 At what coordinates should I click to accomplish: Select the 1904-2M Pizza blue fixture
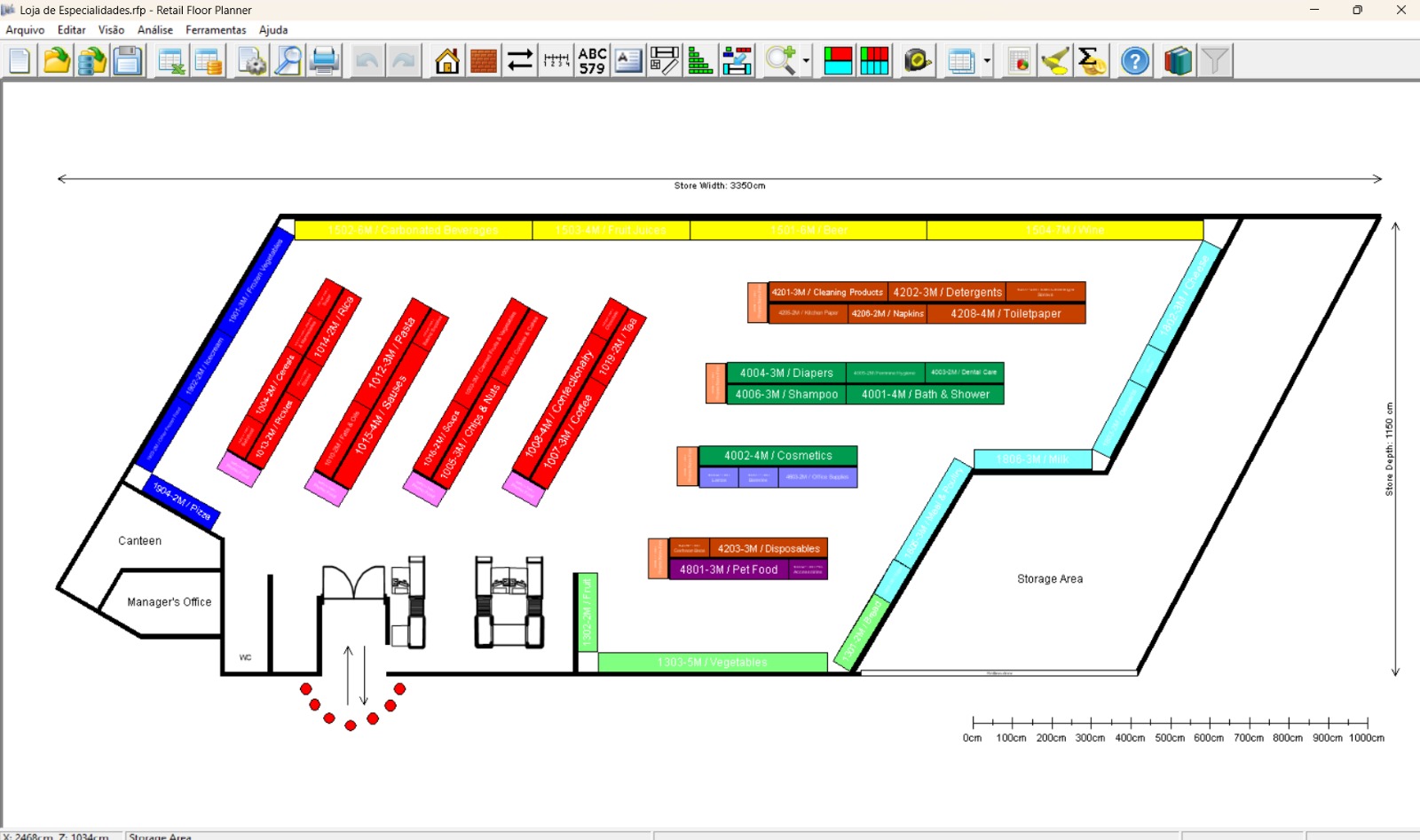pyautogui.click(x=182, y=502)
